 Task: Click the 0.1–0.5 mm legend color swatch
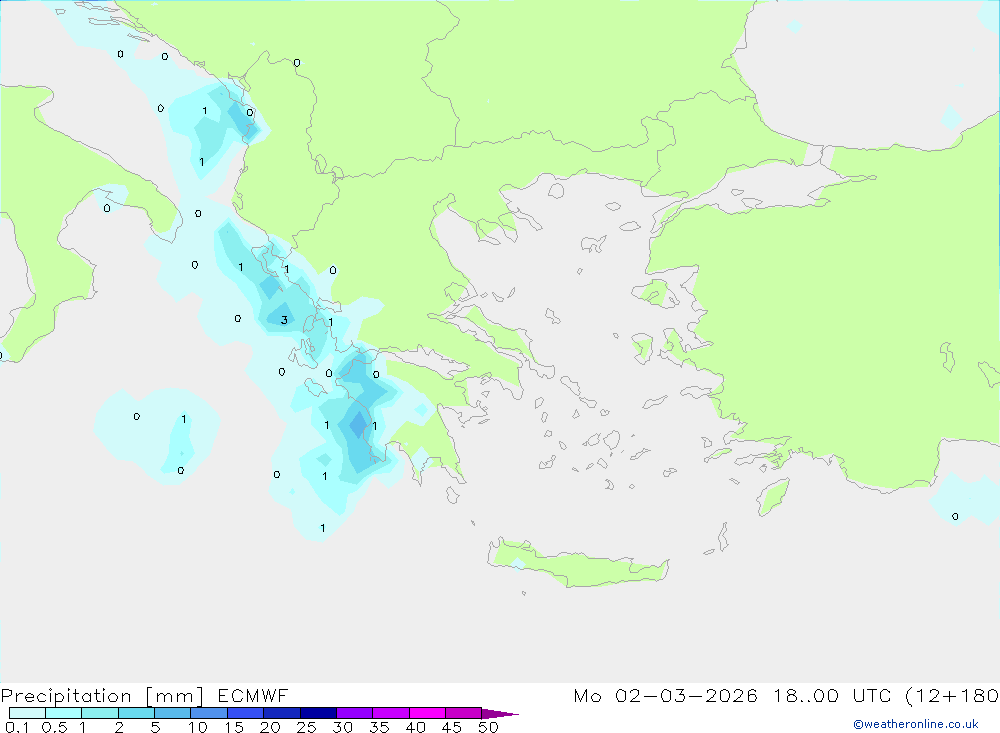pos(27,713)
